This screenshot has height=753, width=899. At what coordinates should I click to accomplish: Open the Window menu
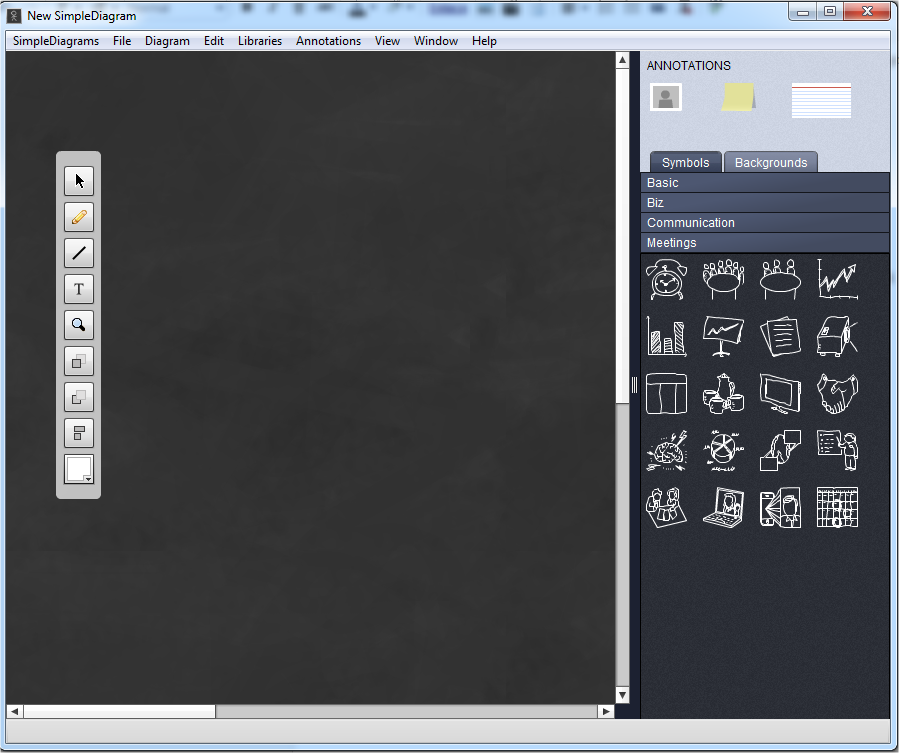[436, 41]
